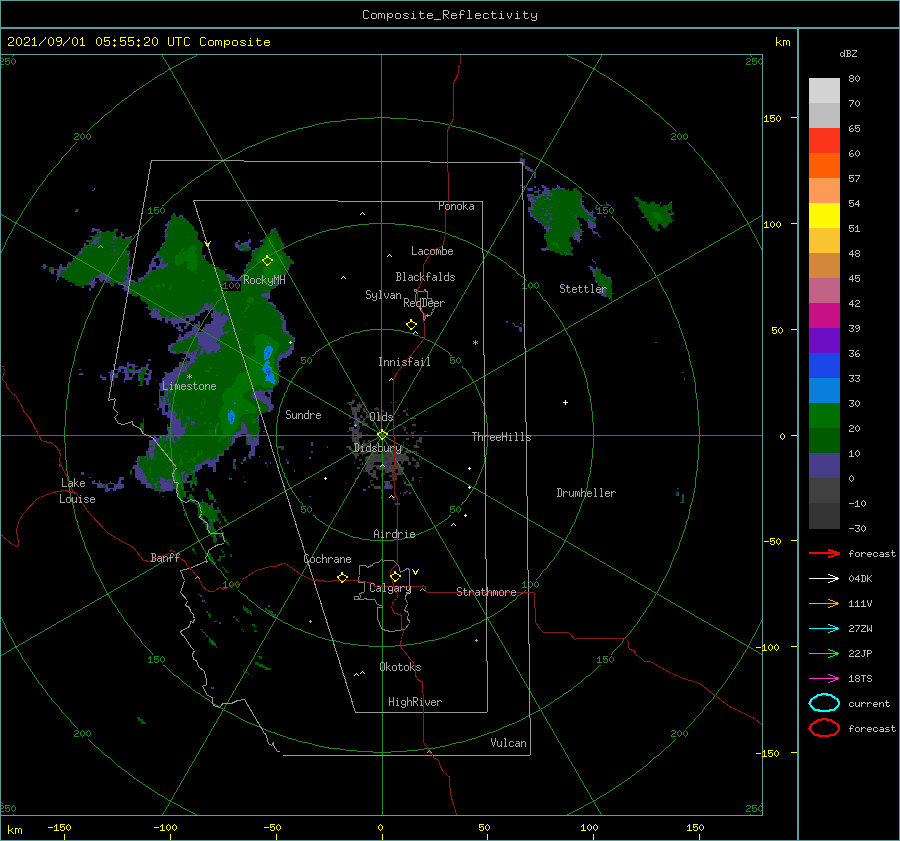Click the yellow V marker beside Calgary
Screen dimensions: 900x841
coord(416,572)
